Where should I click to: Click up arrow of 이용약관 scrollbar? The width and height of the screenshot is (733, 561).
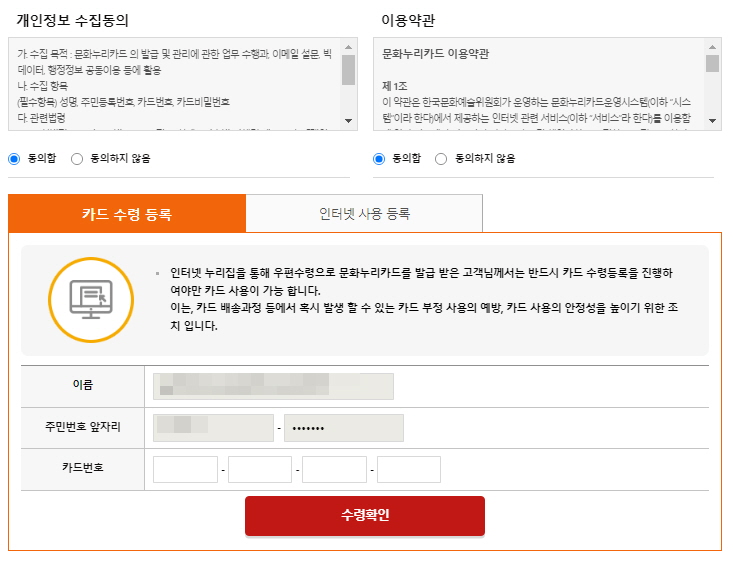coord(712,47)
